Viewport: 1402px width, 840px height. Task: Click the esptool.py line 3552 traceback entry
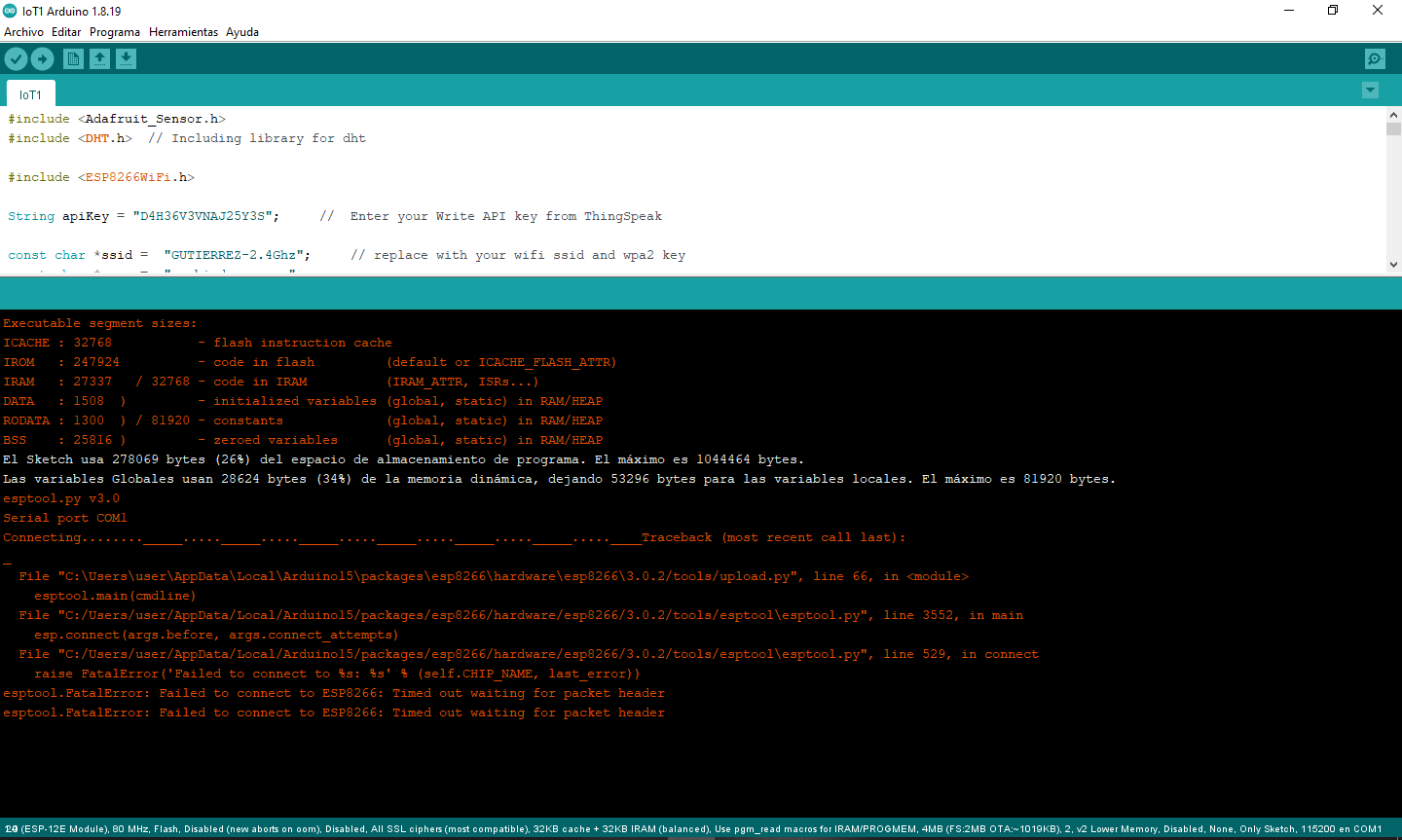521,615
